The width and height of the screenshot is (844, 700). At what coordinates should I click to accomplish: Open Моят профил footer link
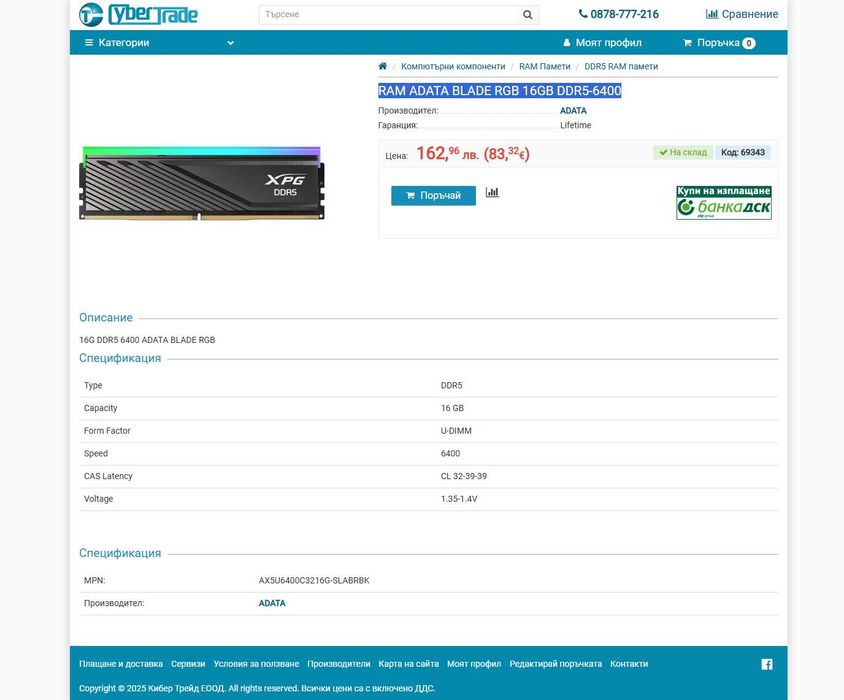pos(474,664)
